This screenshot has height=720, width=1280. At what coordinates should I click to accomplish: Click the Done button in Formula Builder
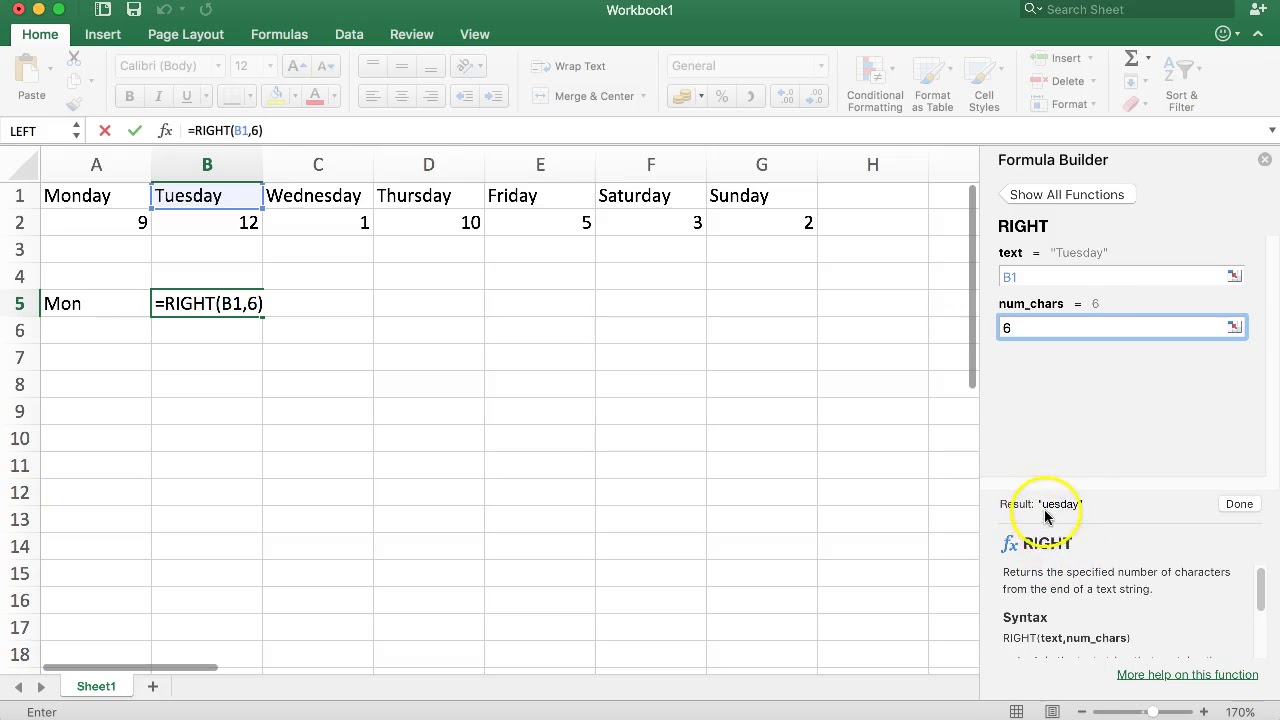[1239, 504]
